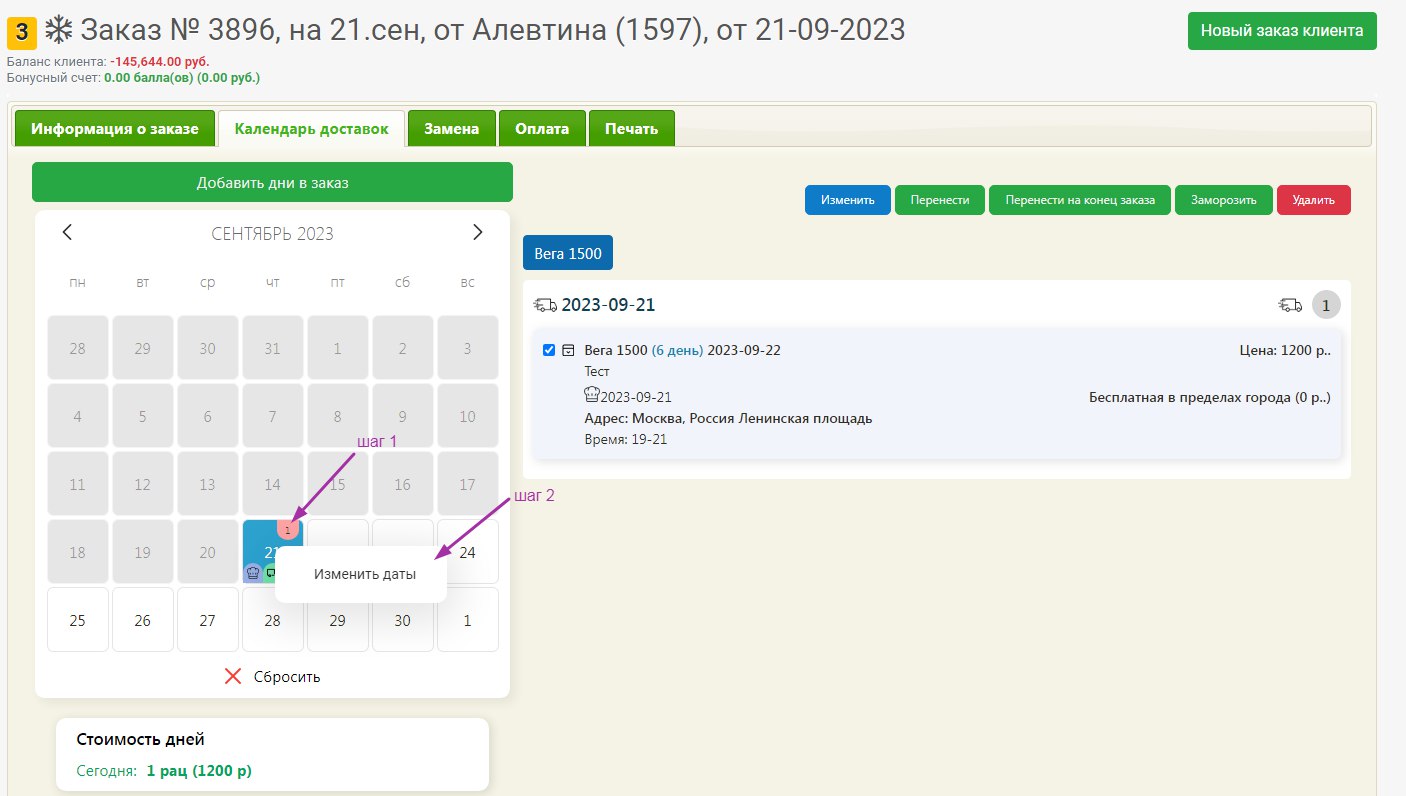Screen dimensions: 1406x796
Task: Click the truck icon next to the count badge
Action: pos(1290,305)
